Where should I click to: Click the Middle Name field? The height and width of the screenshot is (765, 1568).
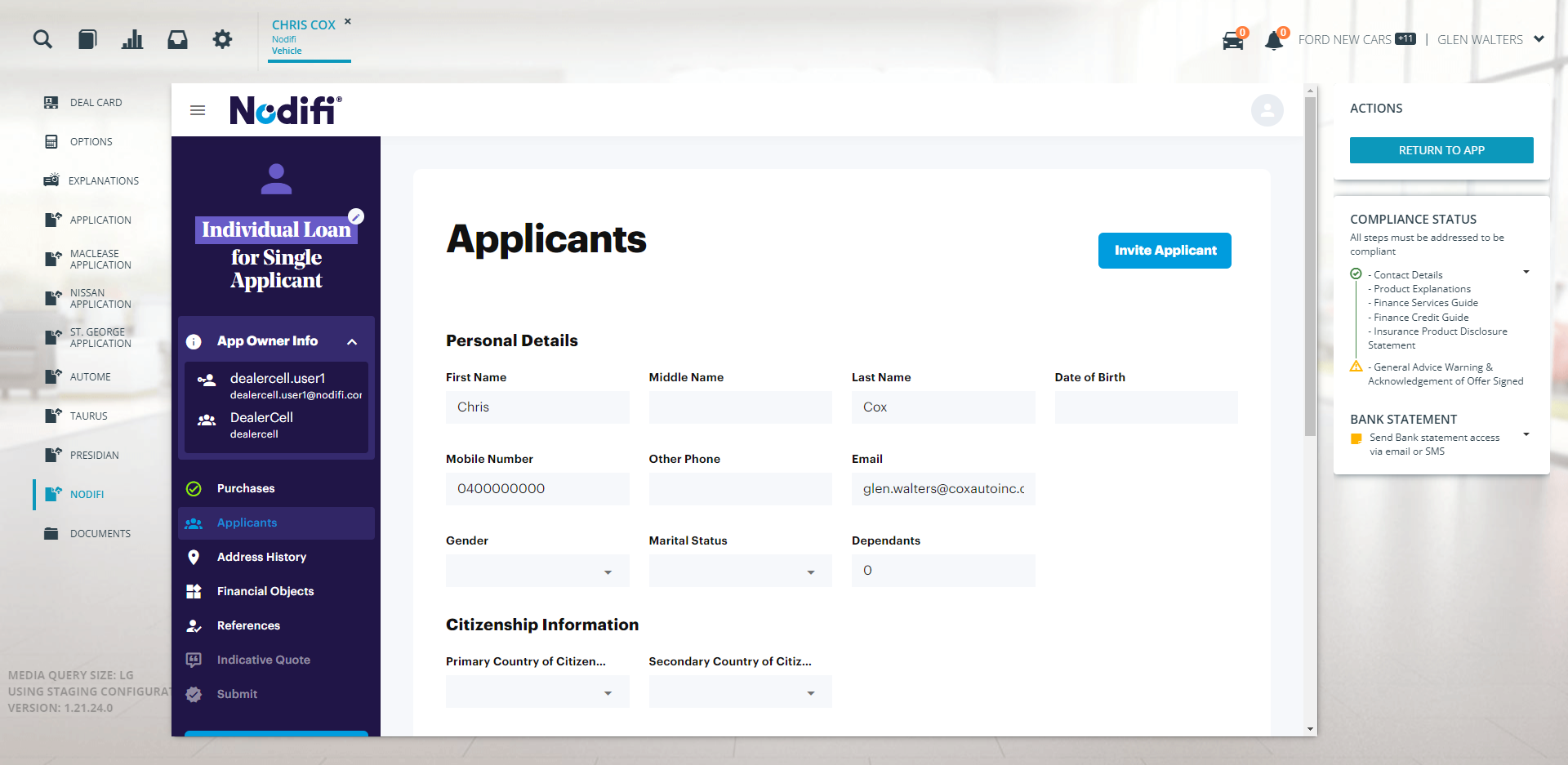point(740,407)
